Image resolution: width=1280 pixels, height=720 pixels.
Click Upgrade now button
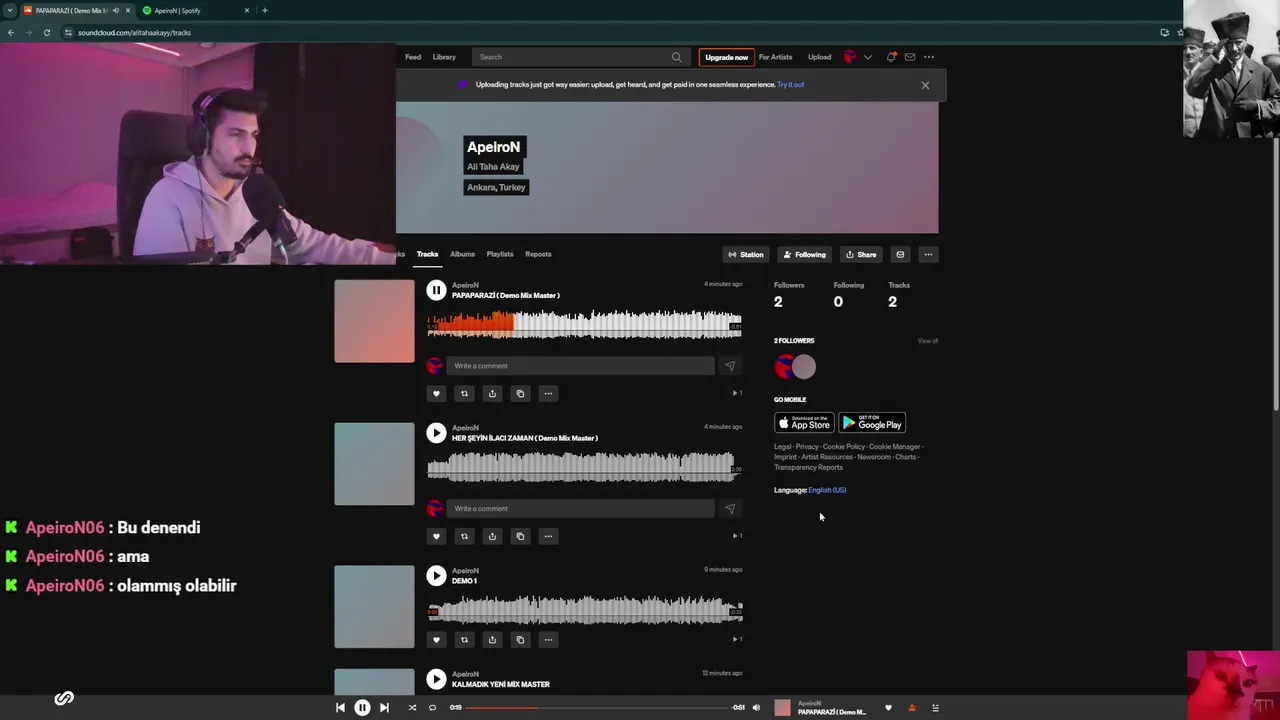pyautogui.click(x=726, y=57)
